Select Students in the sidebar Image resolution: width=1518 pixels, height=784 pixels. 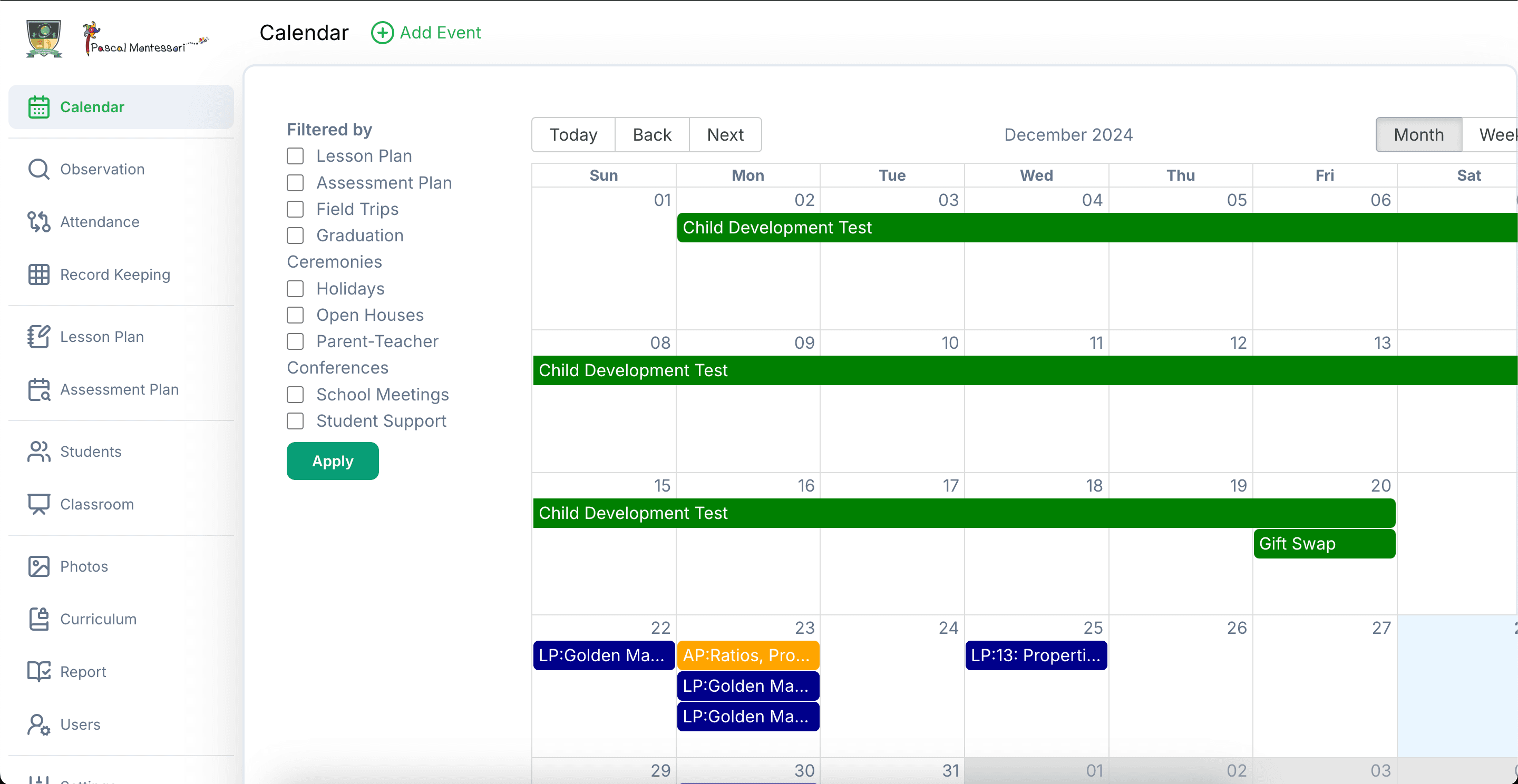pyautogui.click(x=121, y=452)
